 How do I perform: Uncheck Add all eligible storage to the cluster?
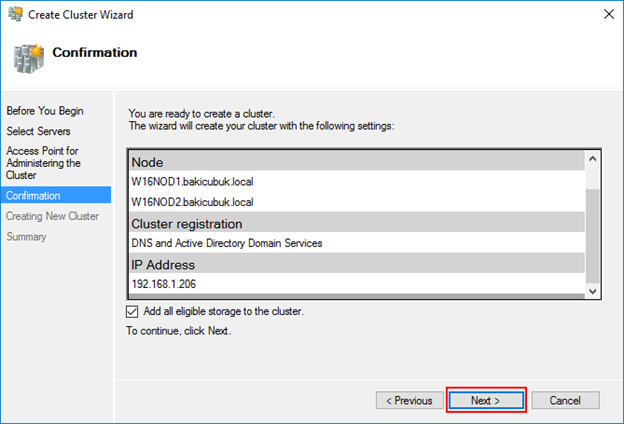coord(132,311)
